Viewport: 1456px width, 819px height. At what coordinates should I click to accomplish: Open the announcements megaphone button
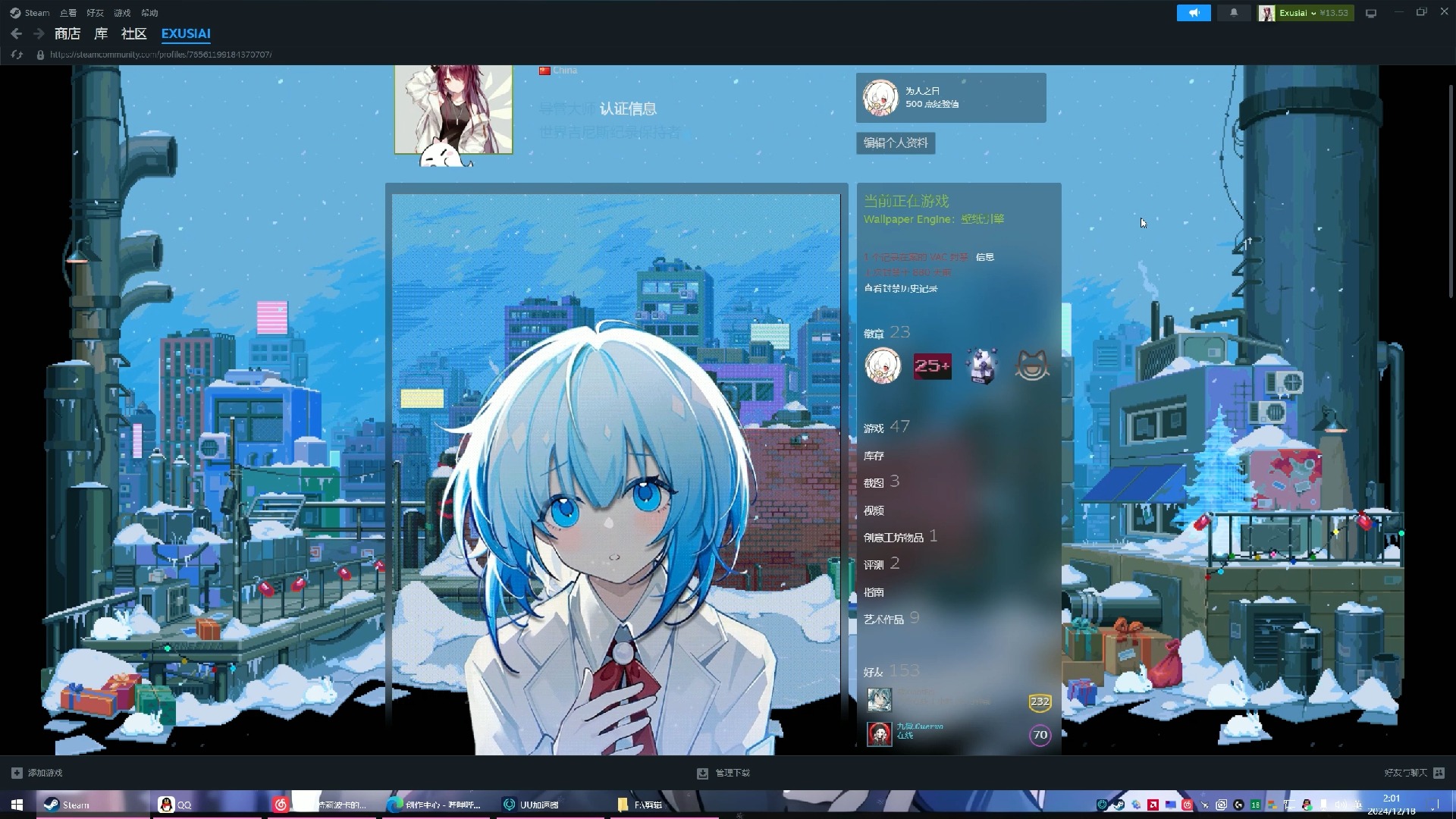[1194, 13]
